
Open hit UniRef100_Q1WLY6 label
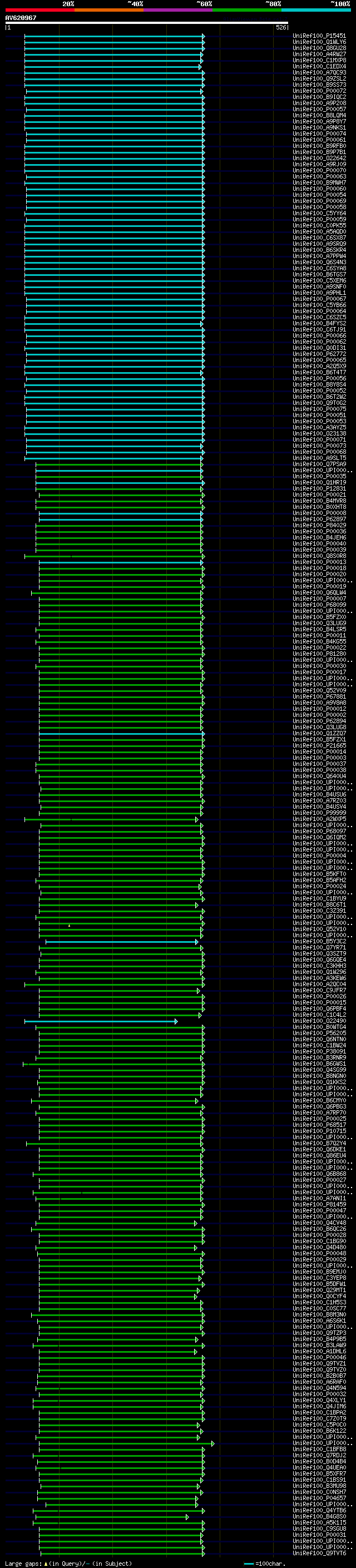tap(319, 42)
